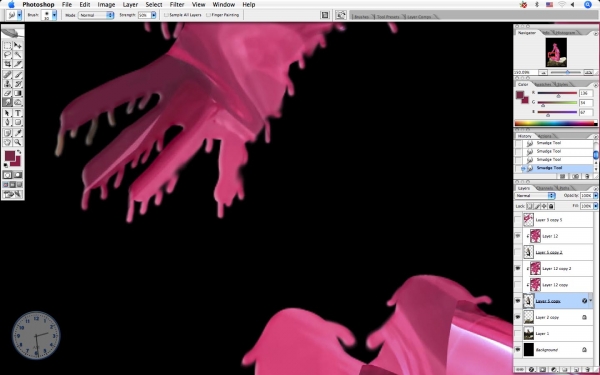600x375 pixels.
Task: Open the Navigator panel options menu
Action: (595, 33)
